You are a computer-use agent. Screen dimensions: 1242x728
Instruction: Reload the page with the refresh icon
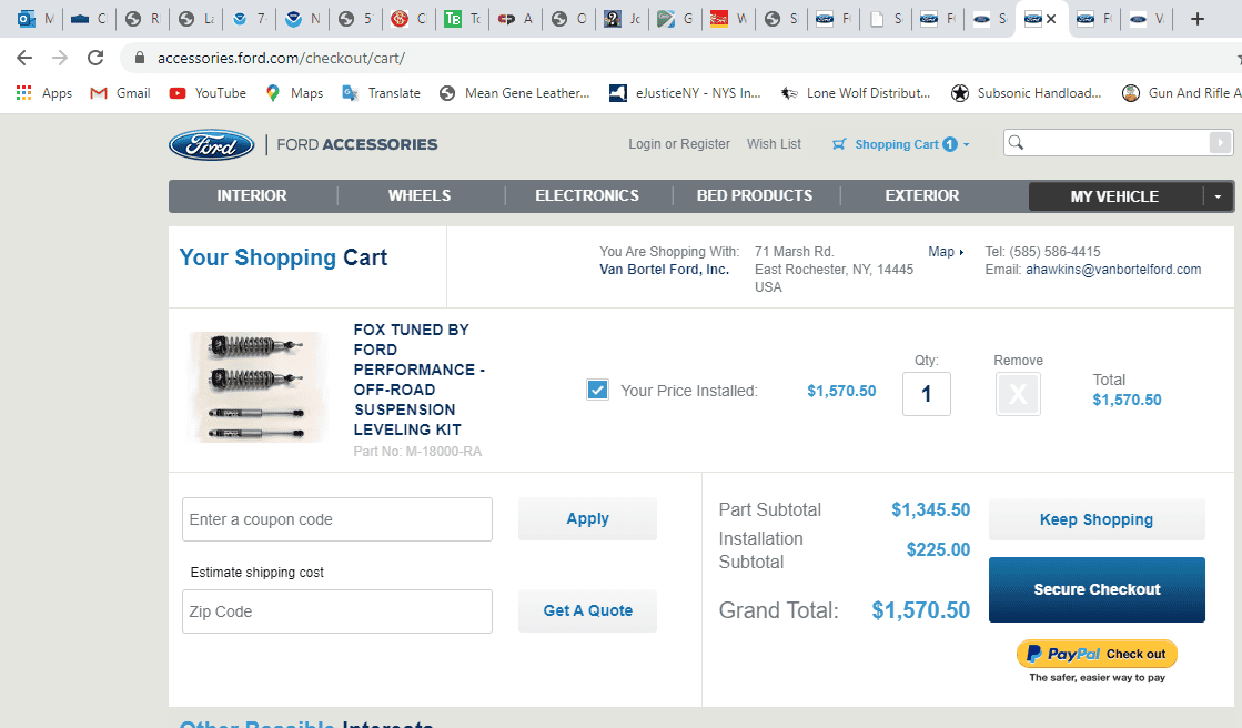coord(95,58)
